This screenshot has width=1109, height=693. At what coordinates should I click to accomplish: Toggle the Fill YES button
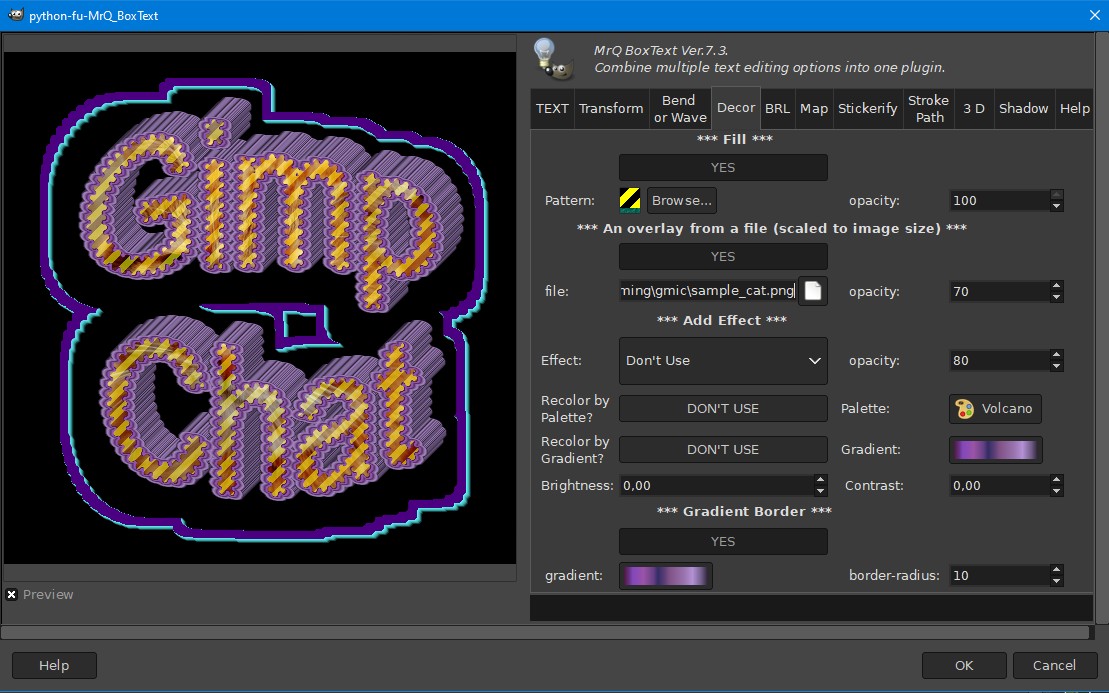[723, 168]
